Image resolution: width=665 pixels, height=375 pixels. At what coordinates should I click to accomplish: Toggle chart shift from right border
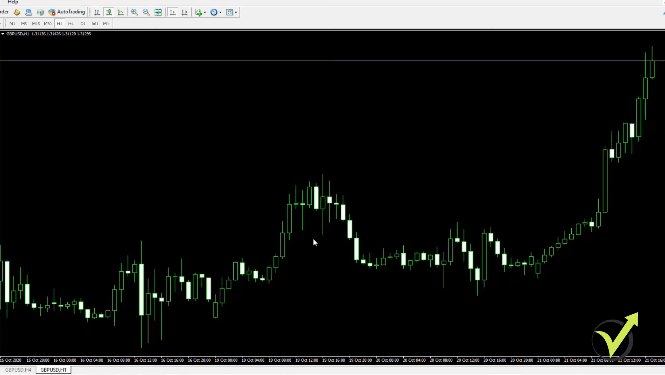pyautogui.click(x=184, y=12)
